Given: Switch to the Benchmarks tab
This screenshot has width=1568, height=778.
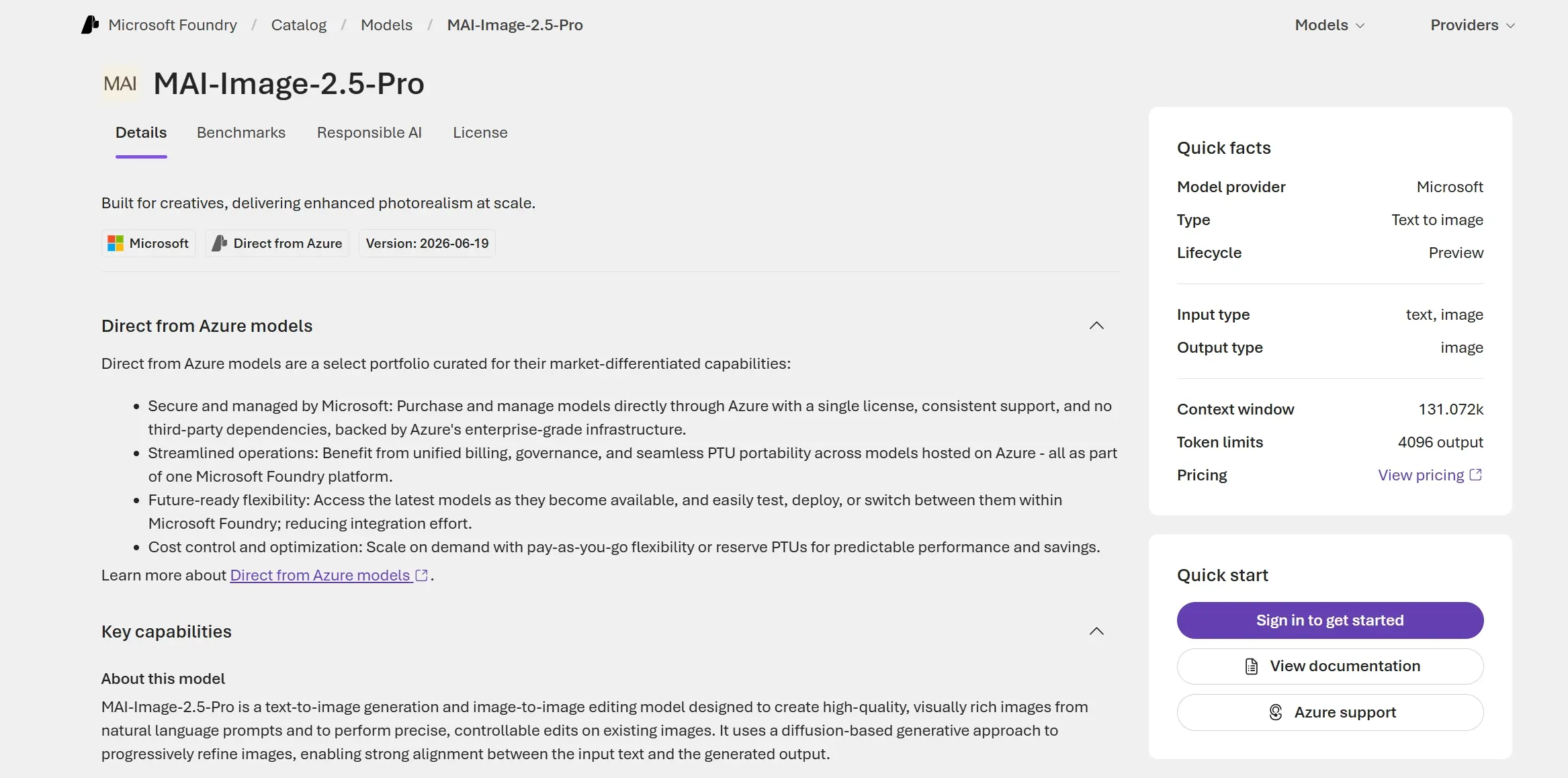Looking at the screenshot, I should point(241,133).
